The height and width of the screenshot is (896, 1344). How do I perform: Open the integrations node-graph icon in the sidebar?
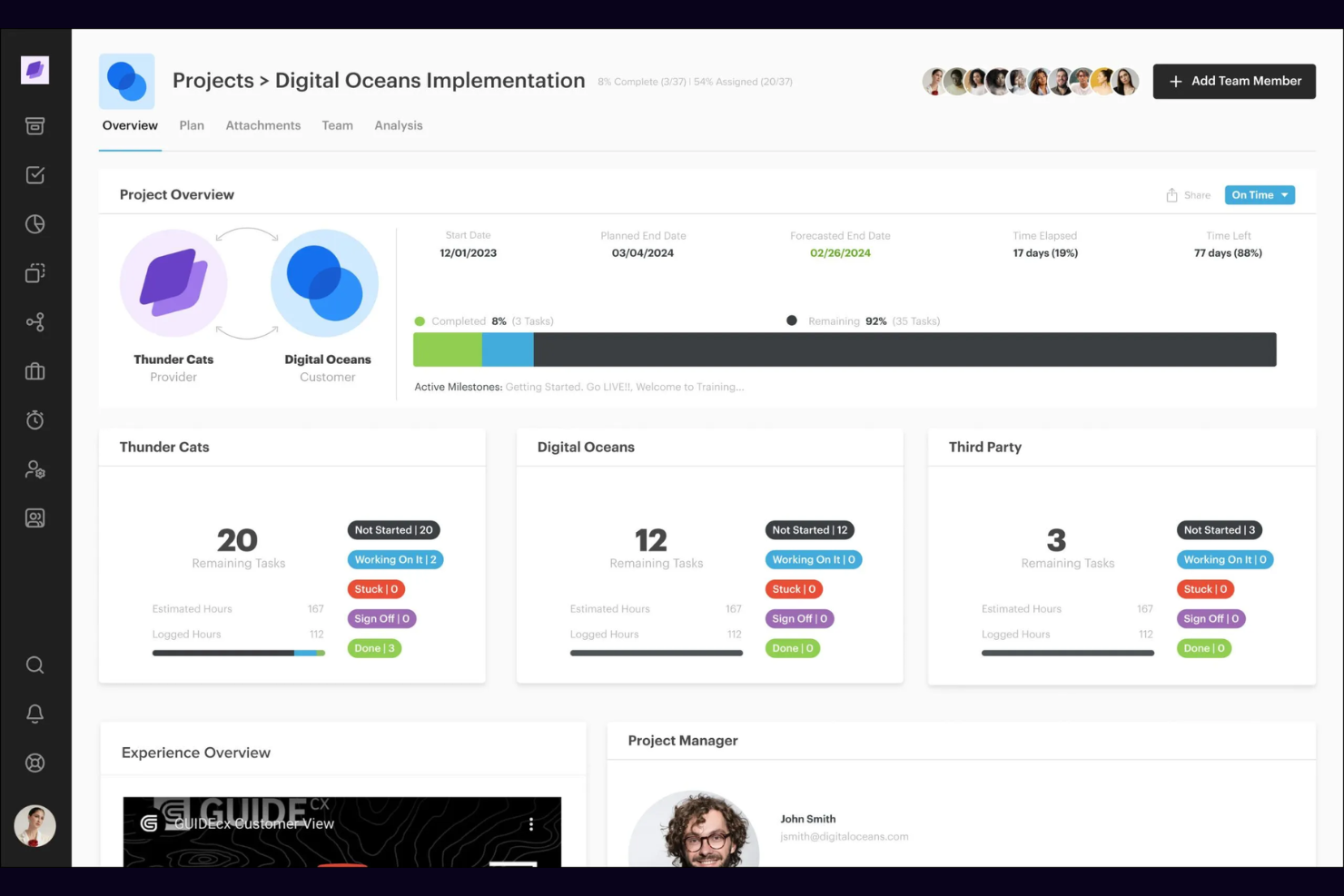[35, 322]
